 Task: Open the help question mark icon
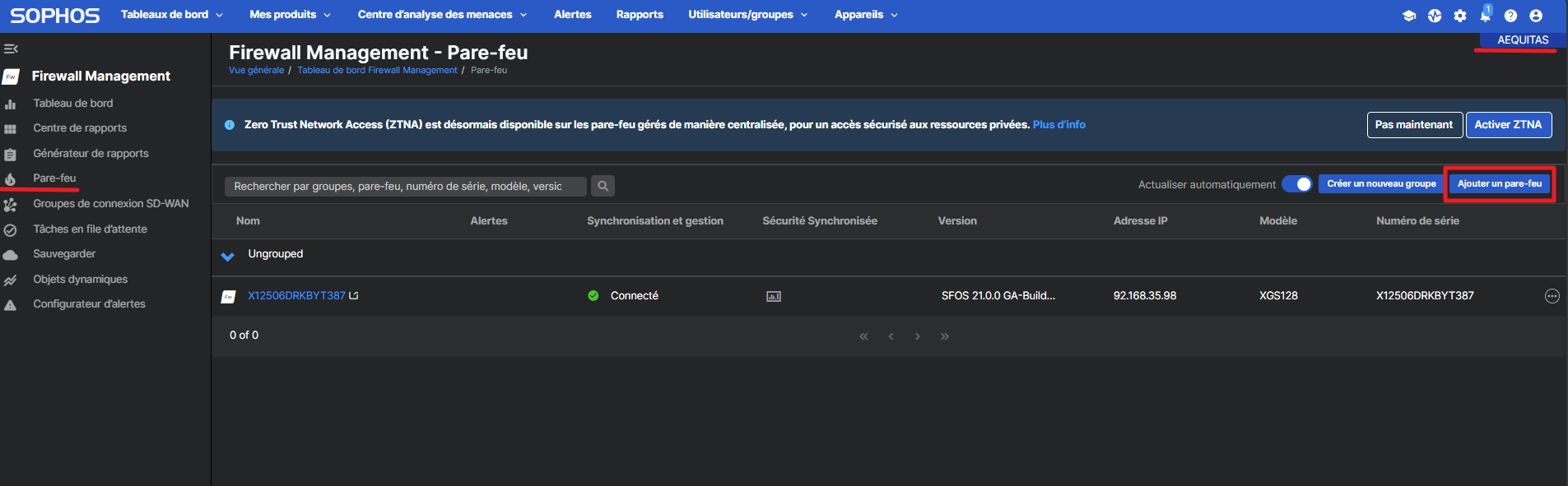coord(1510,16)
